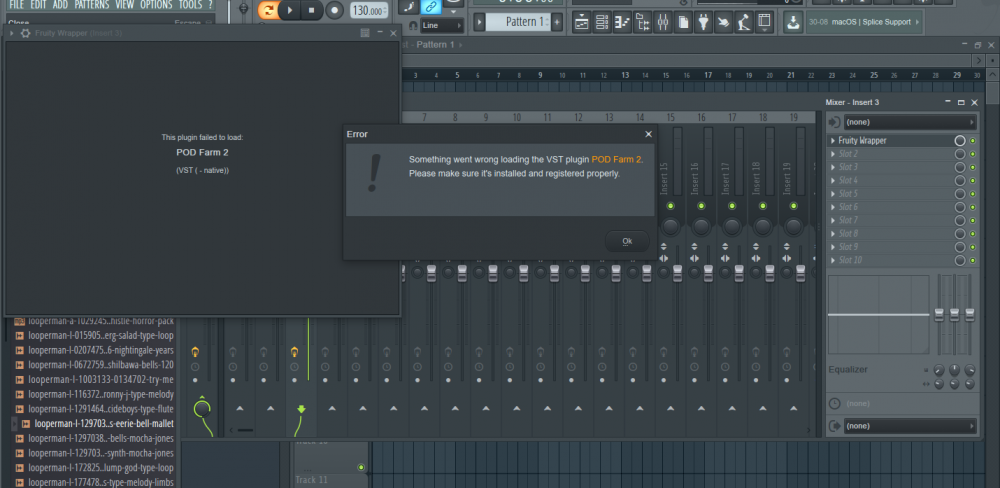Stop playback with the Stop button
The image size is (1000, 488).
[x=311, y=10]
